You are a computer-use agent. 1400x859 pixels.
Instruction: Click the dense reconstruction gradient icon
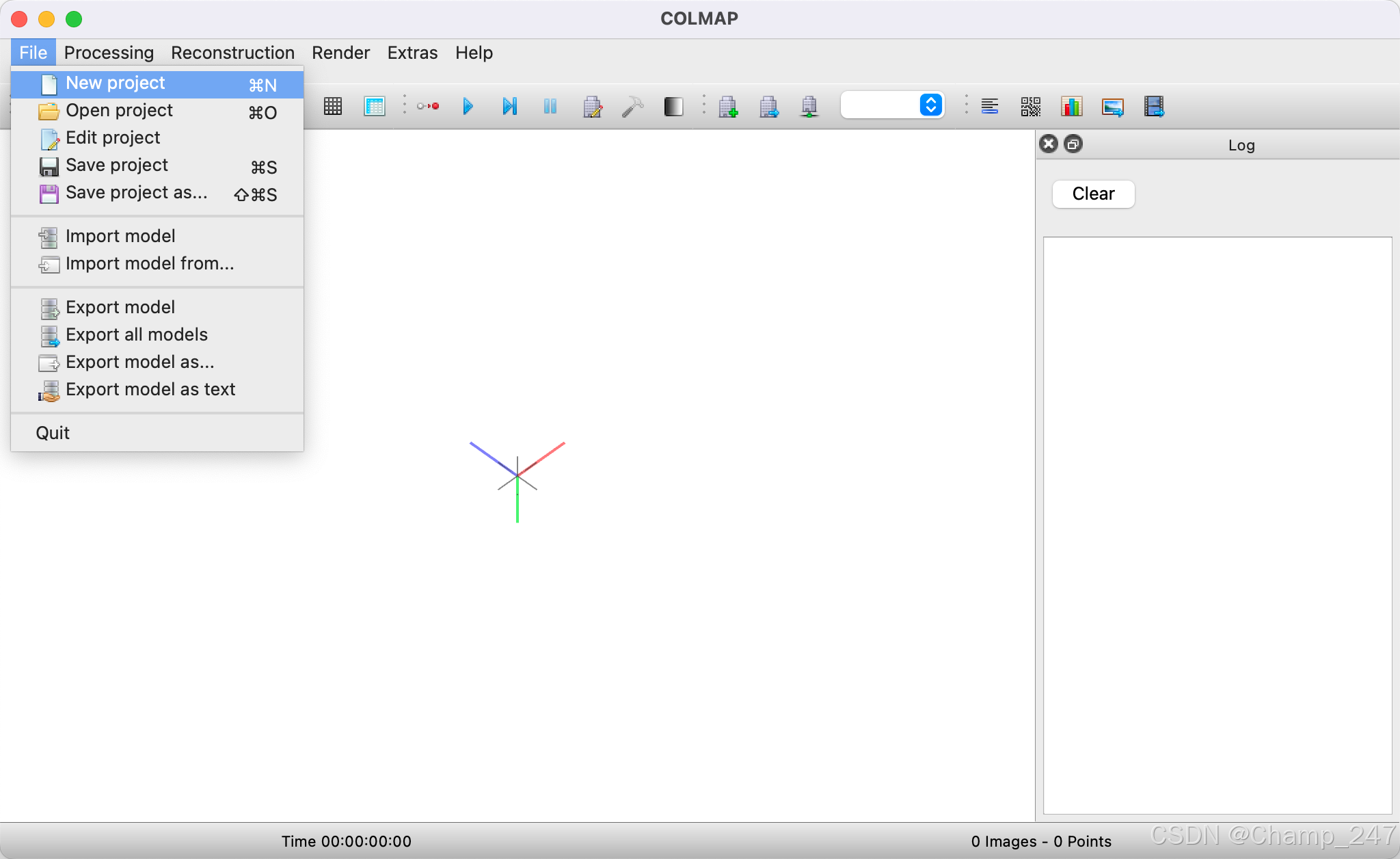tap(673, 106)
